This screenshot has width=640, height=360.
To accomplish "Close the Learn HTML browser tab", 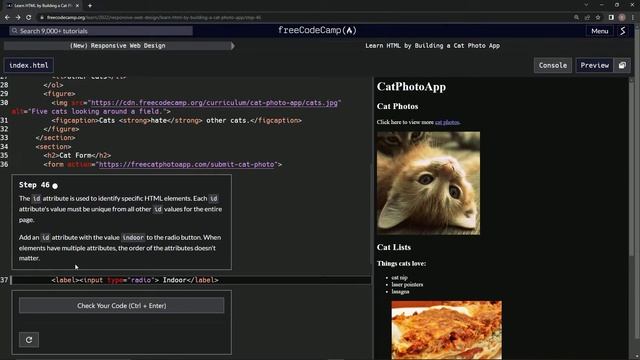I will tap(77, 6).
